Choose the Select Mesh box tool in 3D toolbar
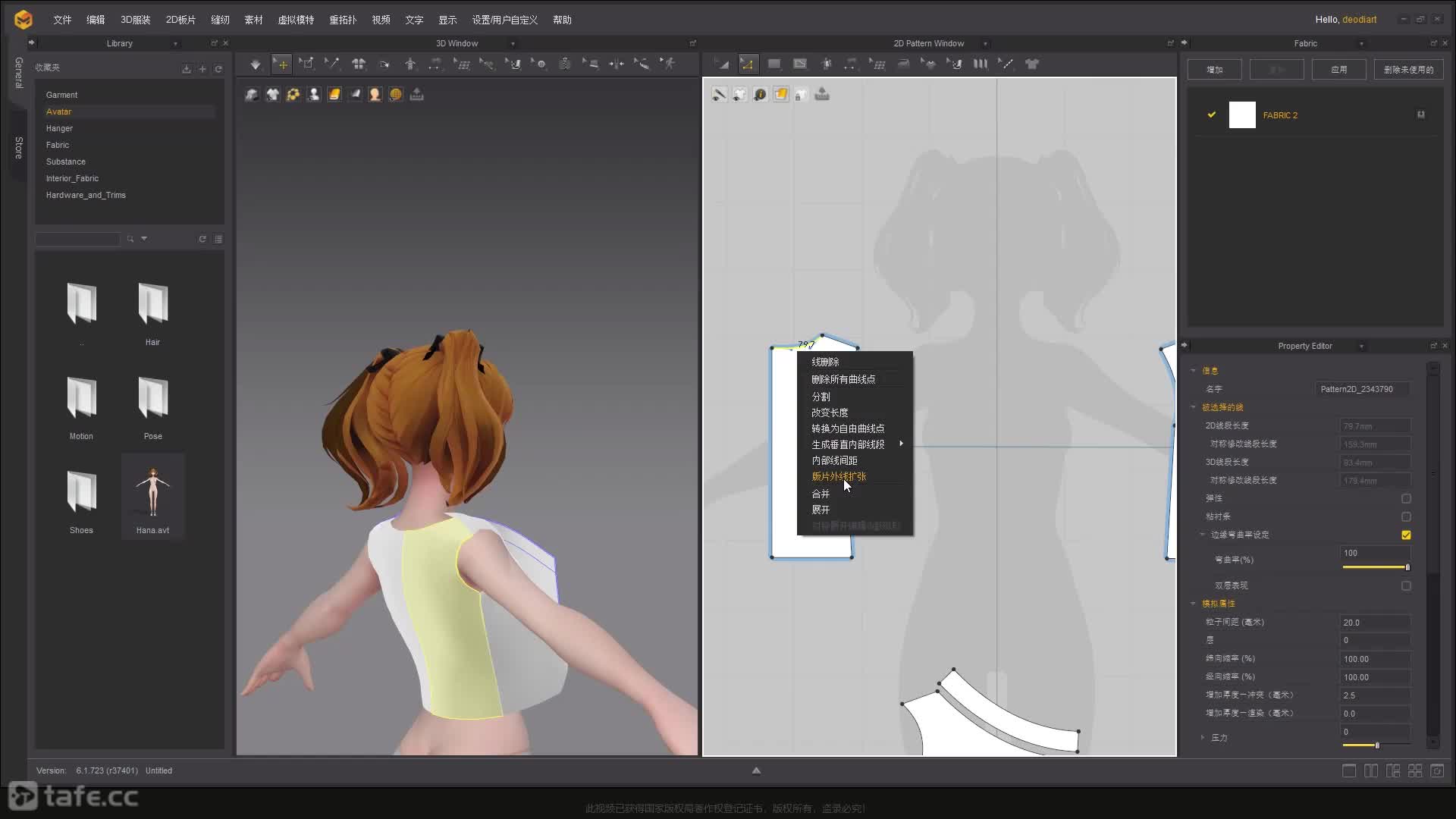 (x=306, y=64)
